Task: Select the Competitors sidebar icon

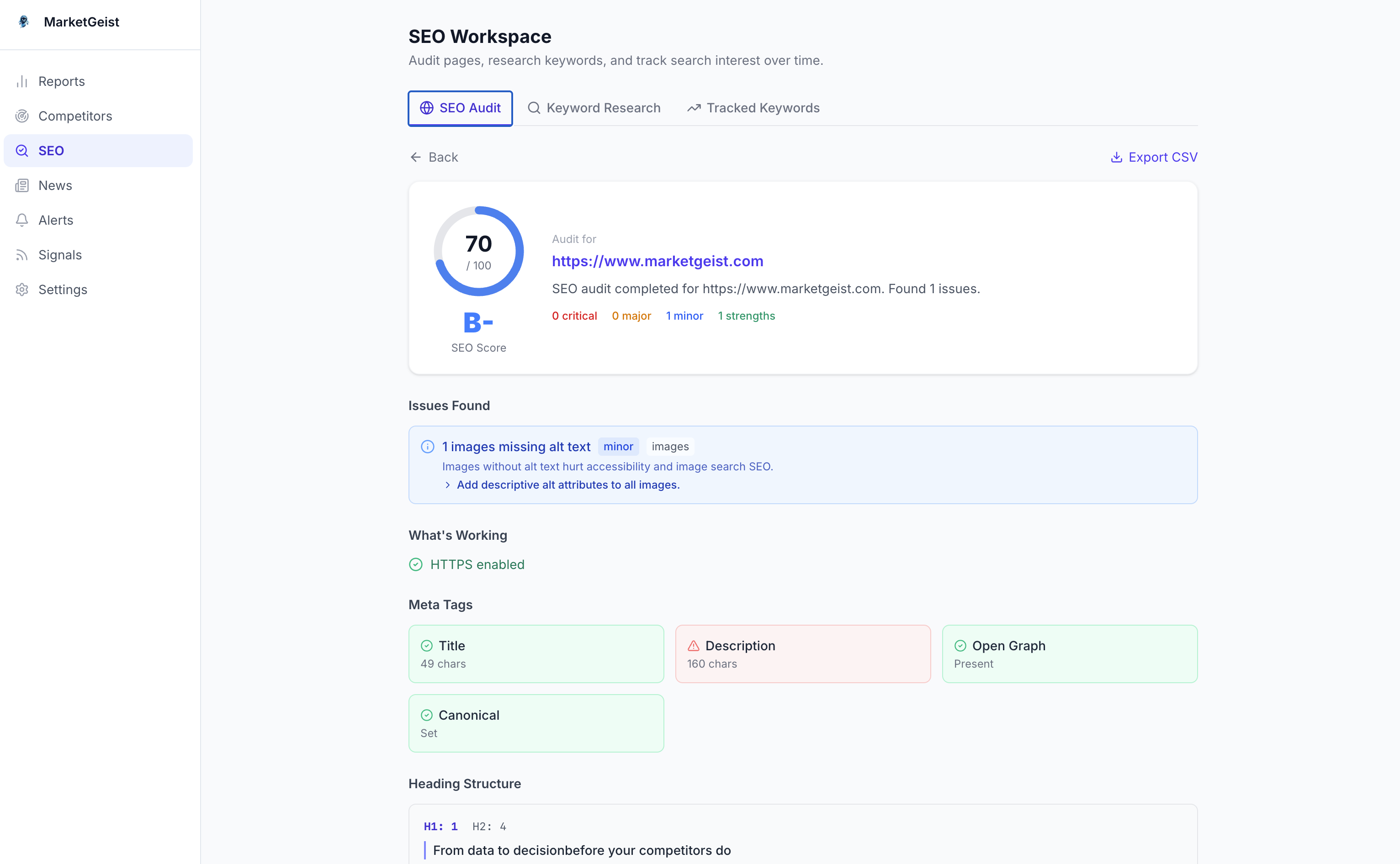Action: pyautogui.click(x=22, y=116)
